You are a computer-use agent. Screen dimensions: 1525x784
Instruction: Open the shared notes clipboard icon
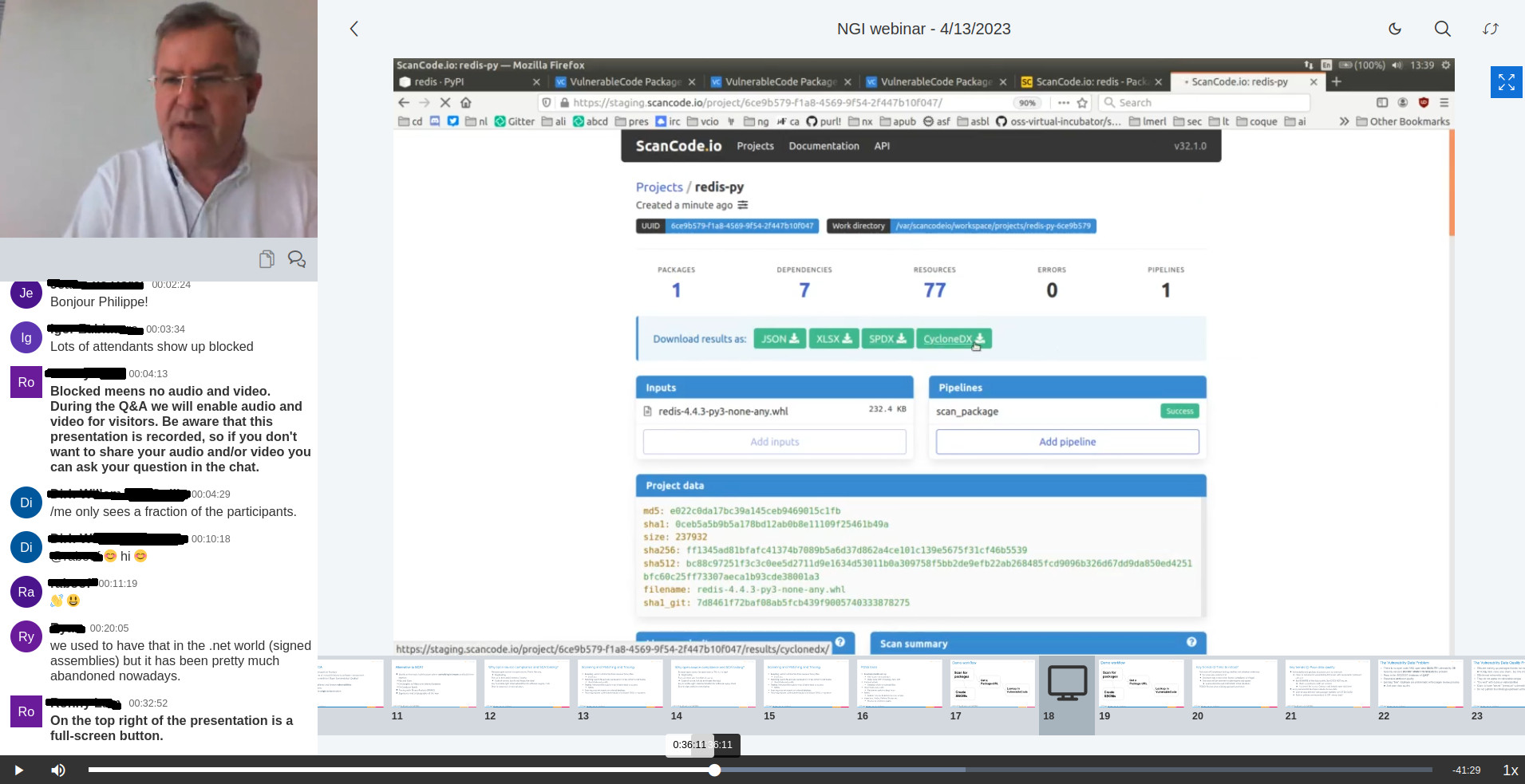pos(267,259)
